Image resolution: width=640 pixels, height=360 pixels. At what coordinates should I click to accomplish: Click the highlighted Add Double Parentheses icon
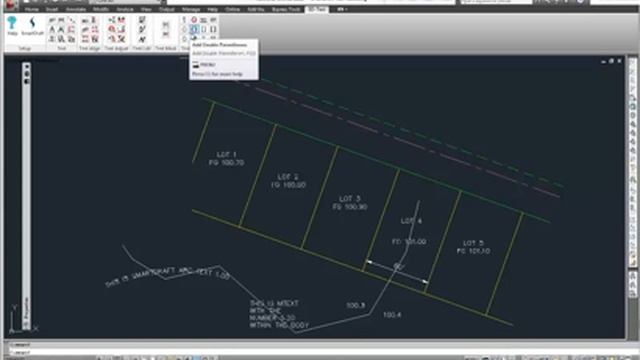click(194, 29)
